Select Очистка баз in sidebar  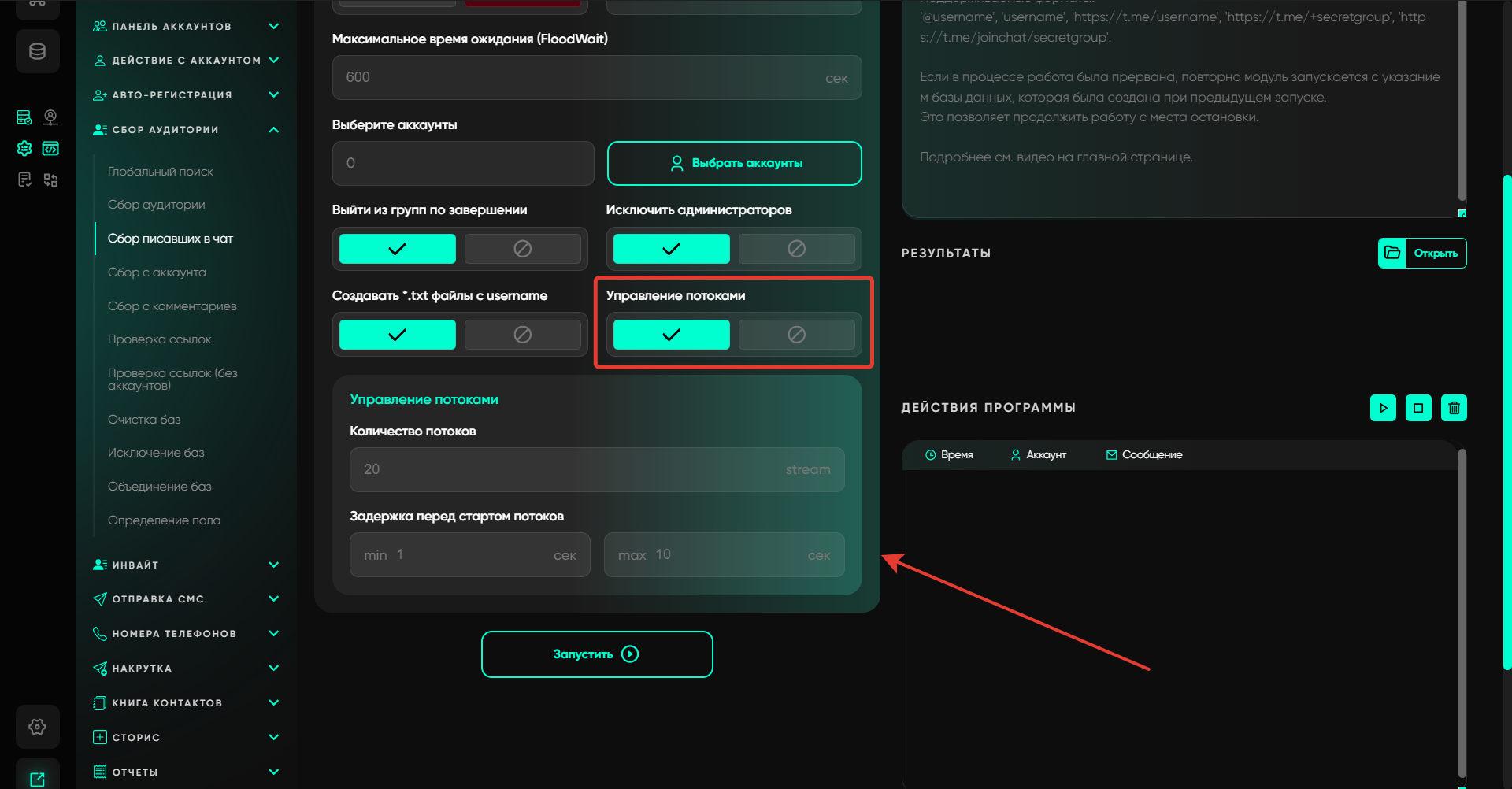pyautogui.click(x=144, y=420)
